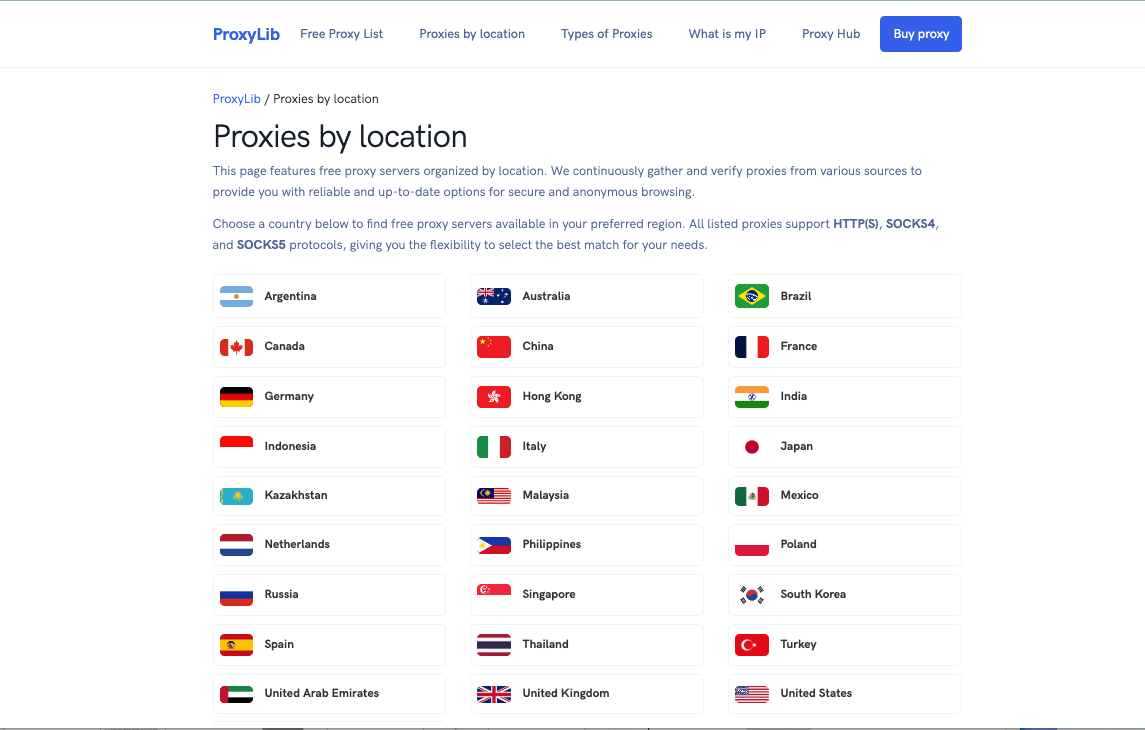This screenshot has height=730, width=1145.
Task: Open the Indonesia country name
Action: (291, 446)
